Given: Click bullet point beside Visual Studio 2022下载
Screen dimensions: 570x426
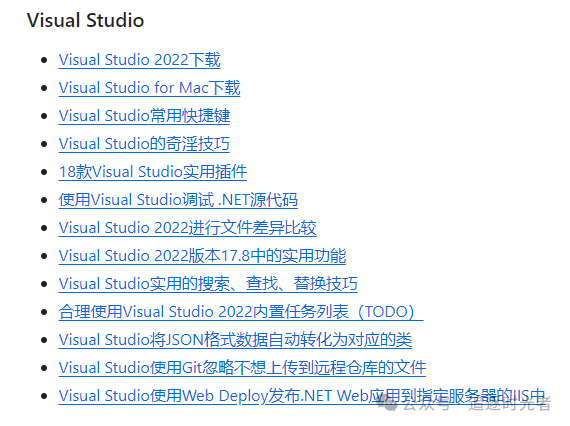Looking at the screenshot, I should (44, 60).
